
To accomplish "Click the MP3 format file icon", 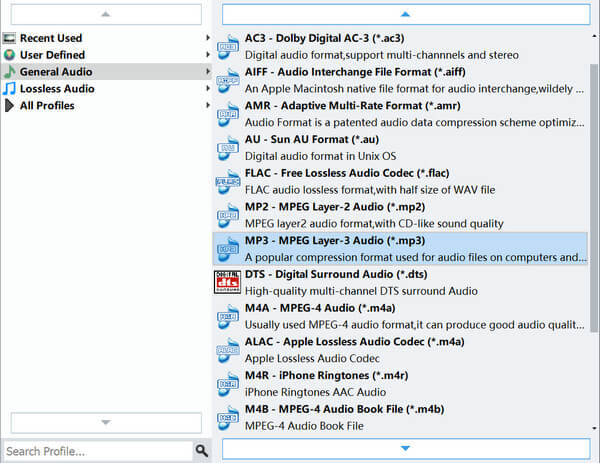I will (228, 249).
